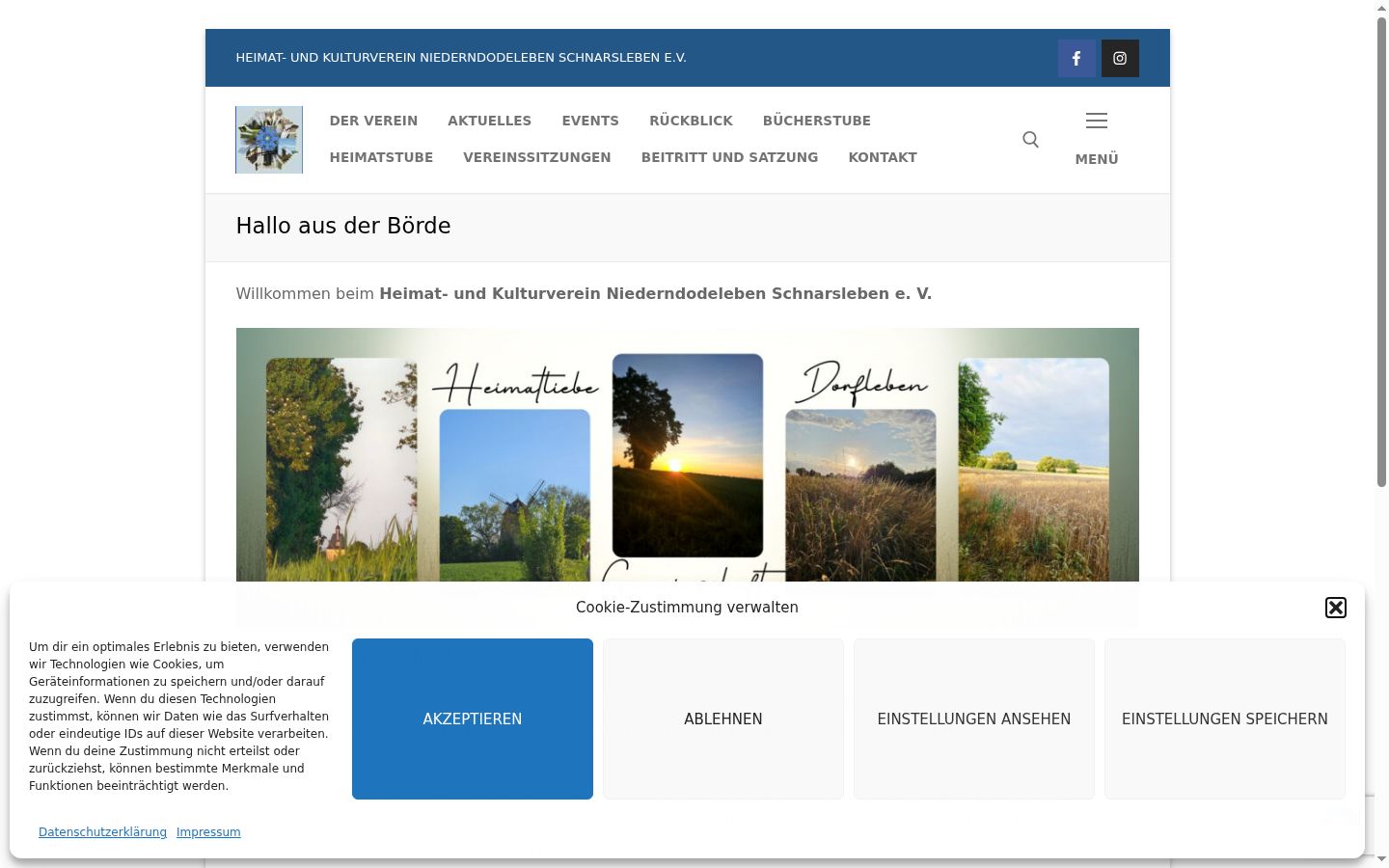Close the cookie consent dialog
This screenshot has height=868, width=1389.
coord(1336,608)
